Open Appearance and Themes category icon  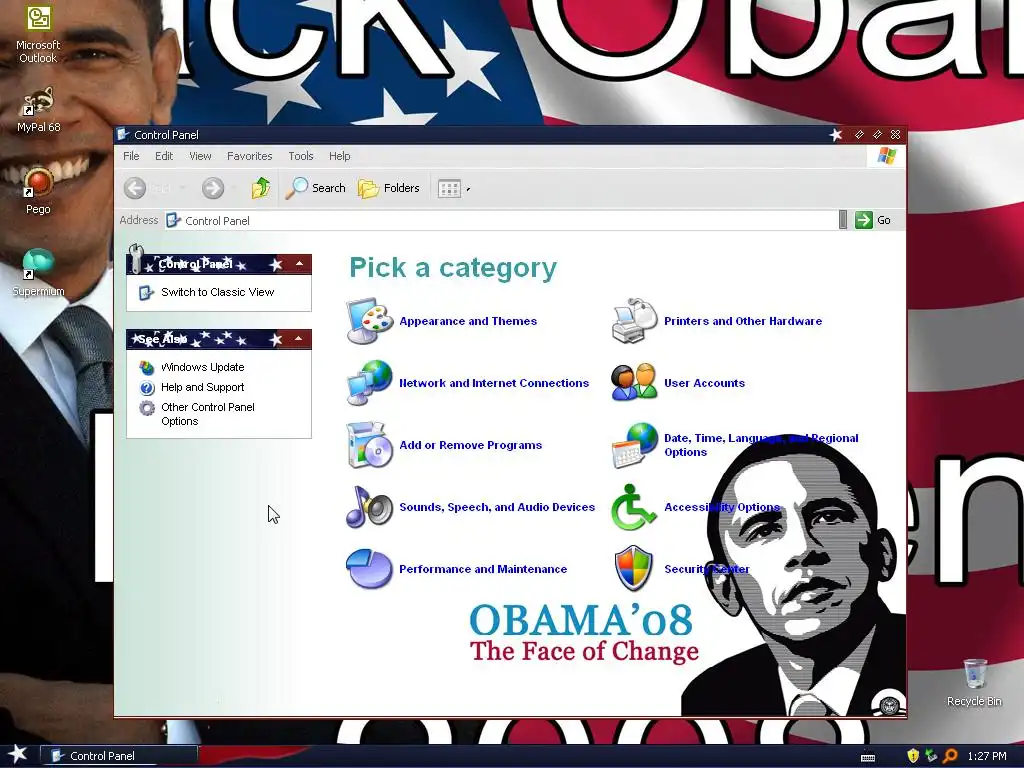pos(370,321)
